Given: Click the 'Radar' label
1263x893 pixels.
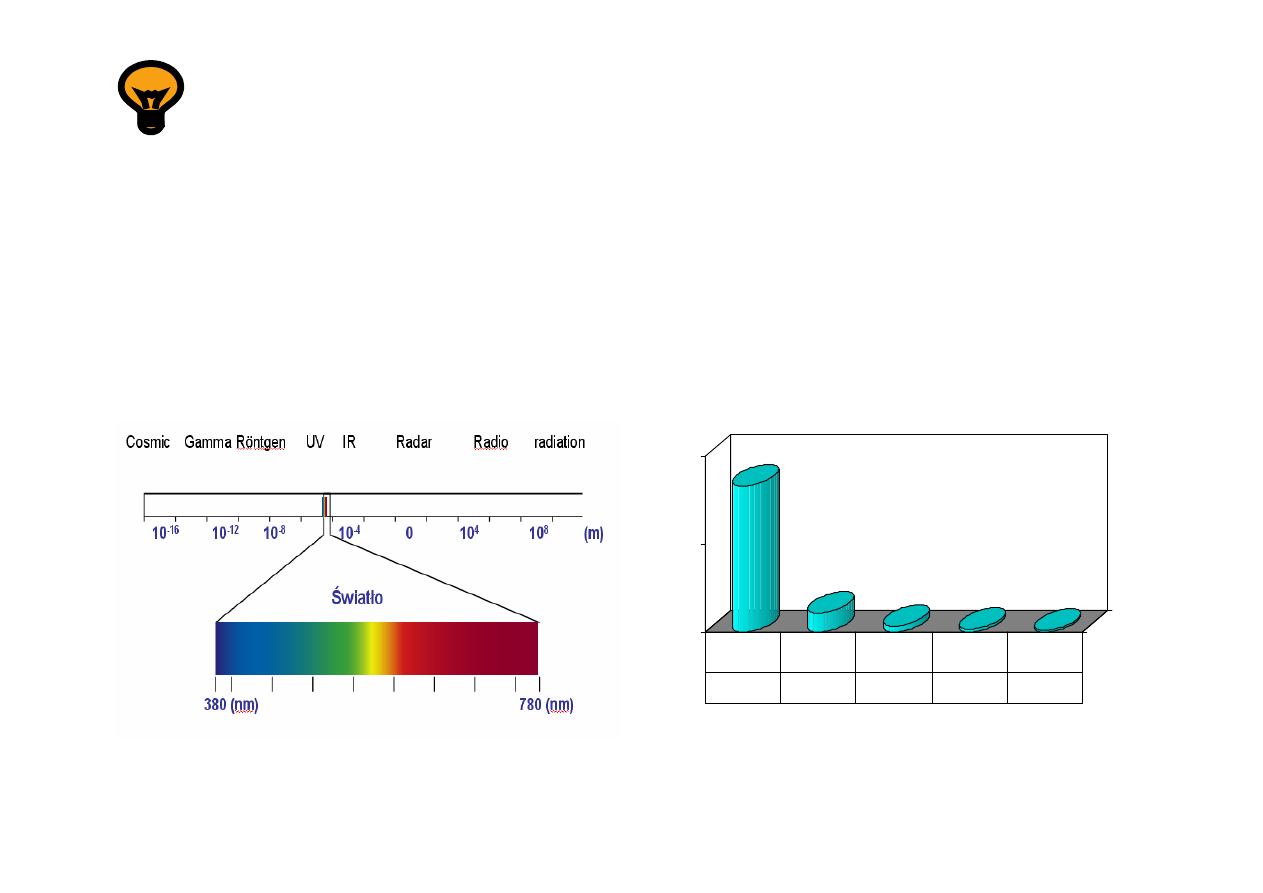Looking at the screenshot, I should click(413, 442).
